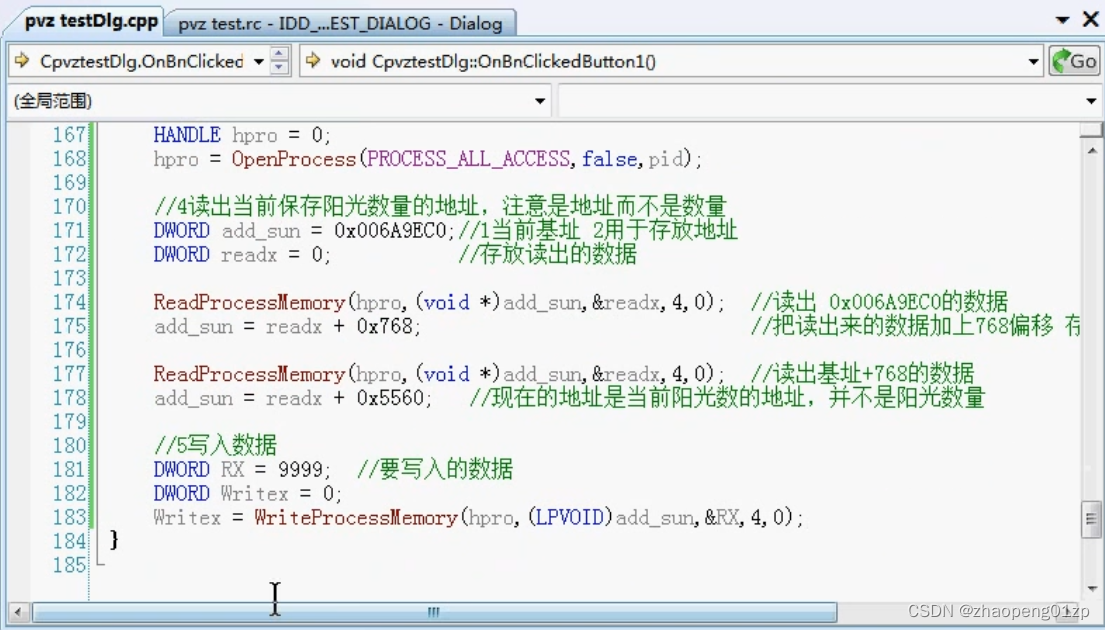Expand the CpvztestDlg.OnBnClicked scope dropdown
The width and height of the screenshot is (1105, 630).
(x=259, y=62)
